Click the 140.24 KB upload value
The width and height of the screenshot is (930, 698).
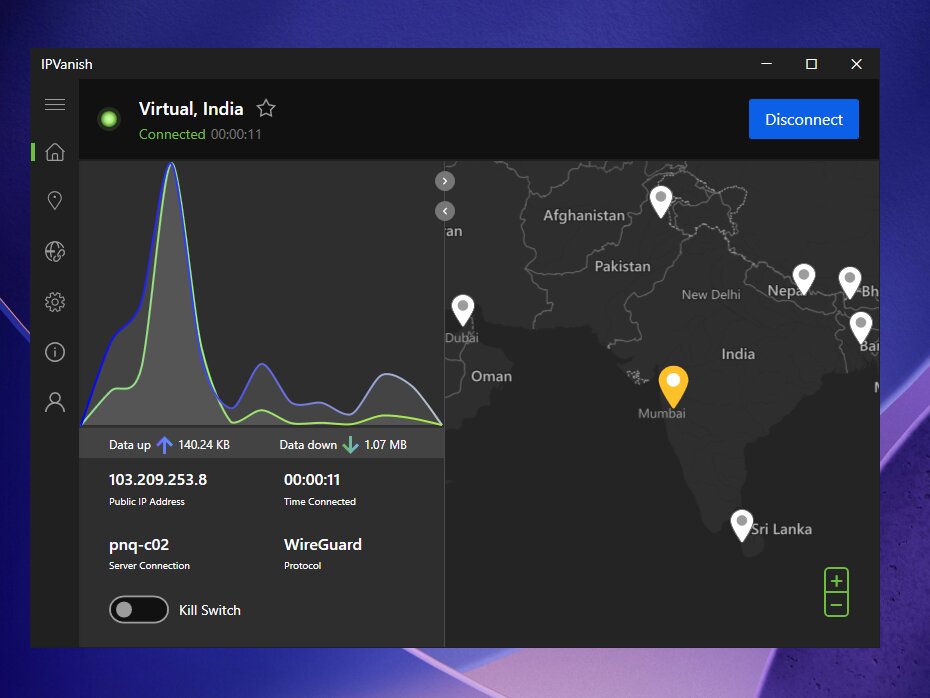click(203, 445)
